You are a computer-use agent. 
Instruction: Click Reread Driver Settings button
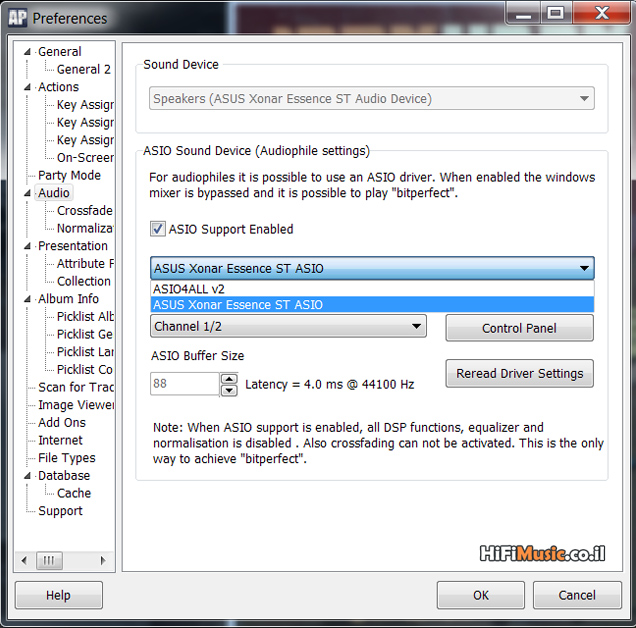519,373
